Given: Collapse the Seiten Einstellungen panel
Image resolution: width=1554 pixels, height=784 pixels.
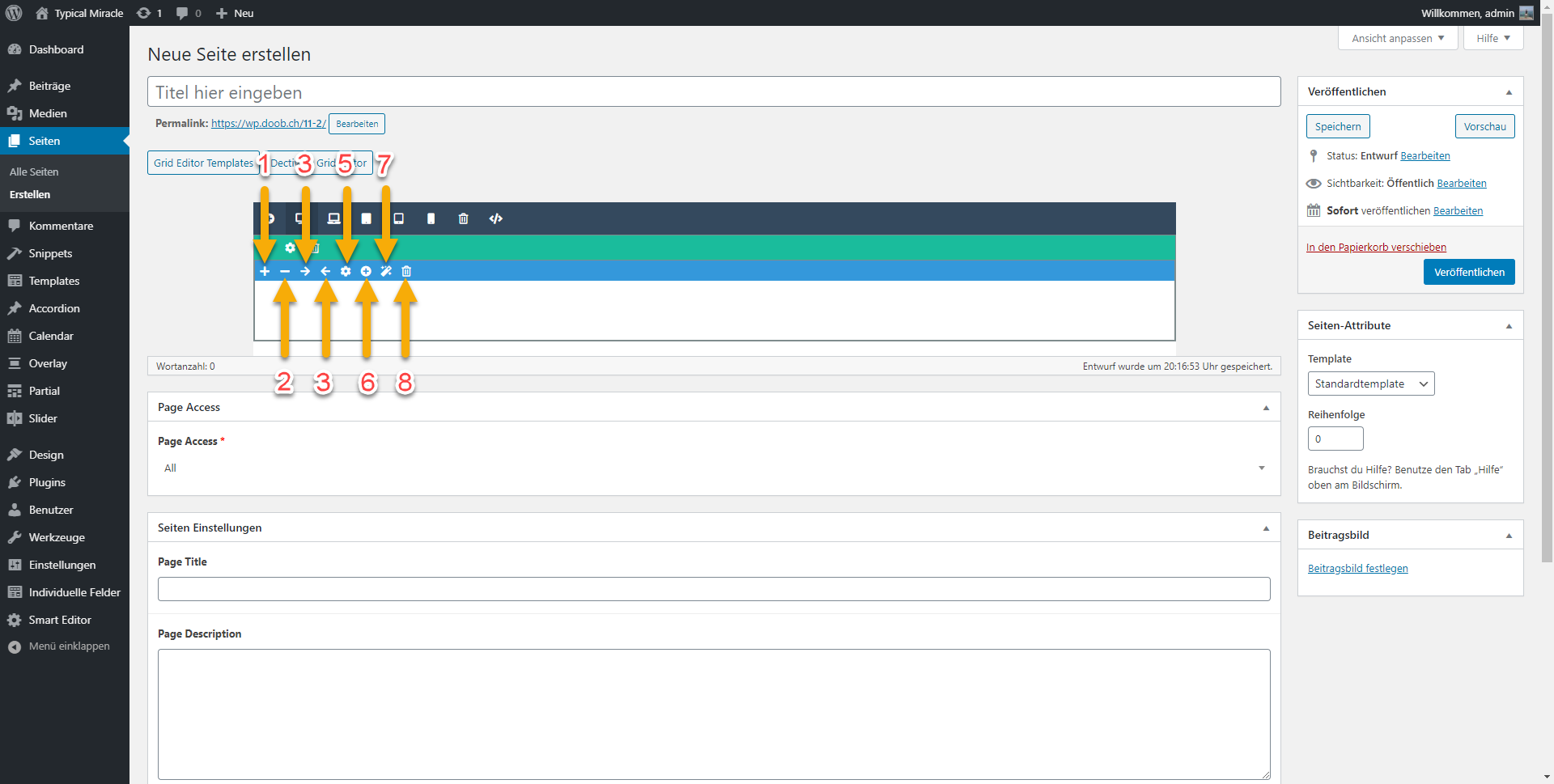Looking at the screenshot, I should tap(1266, 528).
